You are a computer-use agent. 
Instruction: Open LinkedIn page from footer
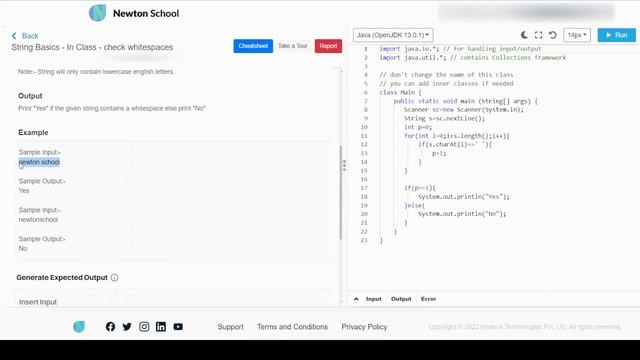161,327
